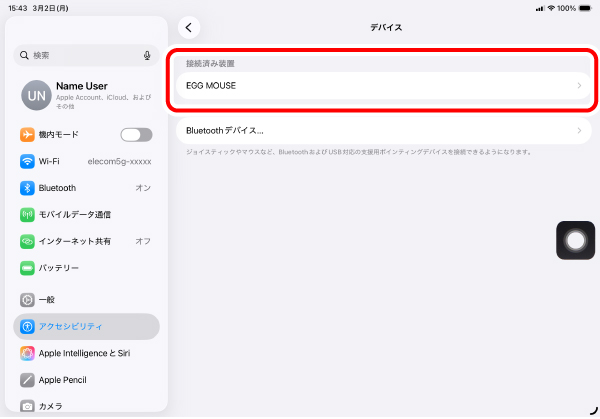
Task: Open the EGG MOUSE connected device
Action: pyautogui.click(x=383, y=86)
